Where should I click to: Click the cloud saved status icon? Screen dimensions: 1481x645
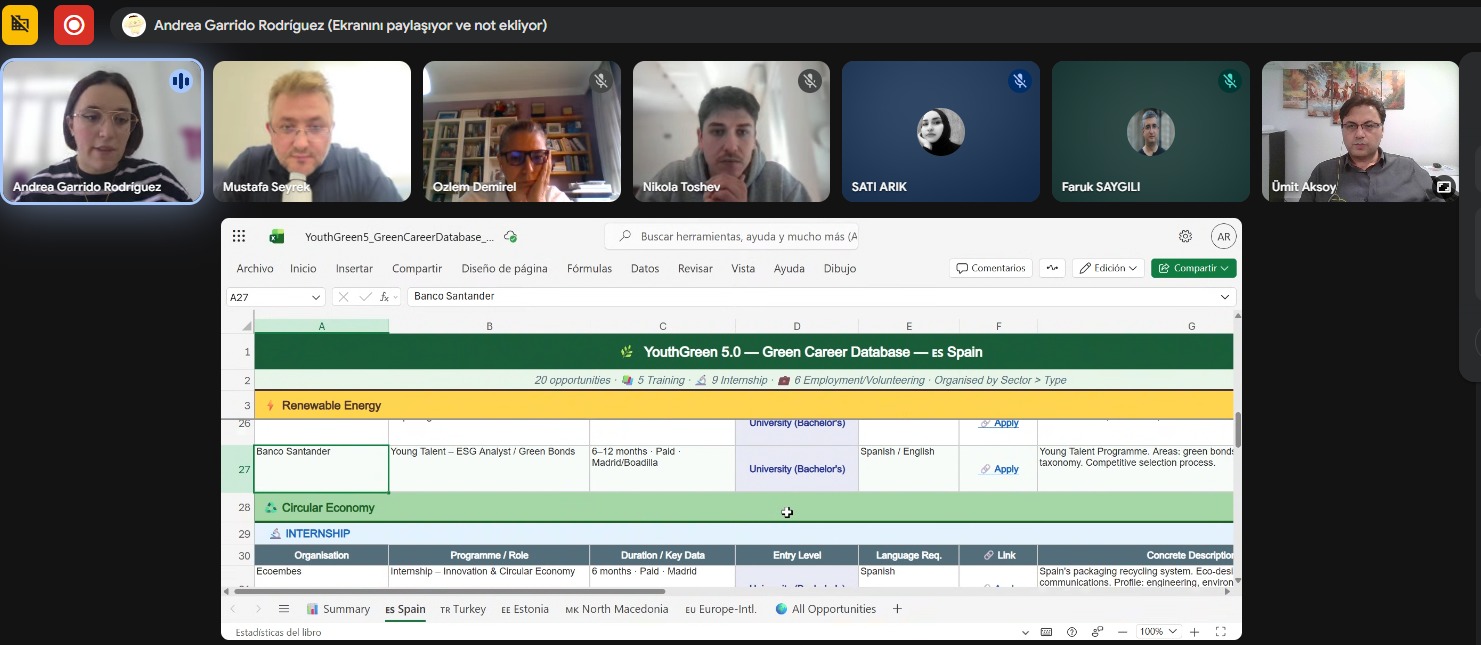click(x=511, y=237)
